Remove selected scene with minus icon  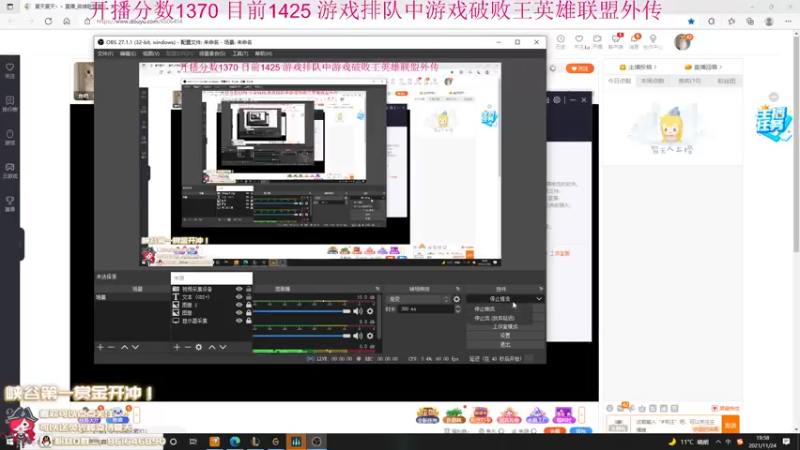pos(111,347)
